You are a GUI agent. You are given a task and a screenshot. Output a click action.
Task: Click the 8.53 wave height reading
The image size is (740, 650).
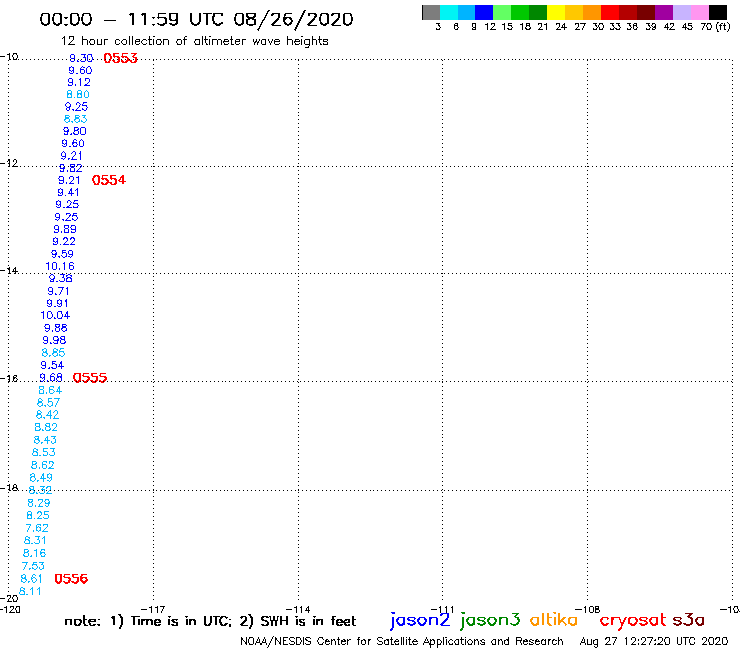(x=44, y=452)
